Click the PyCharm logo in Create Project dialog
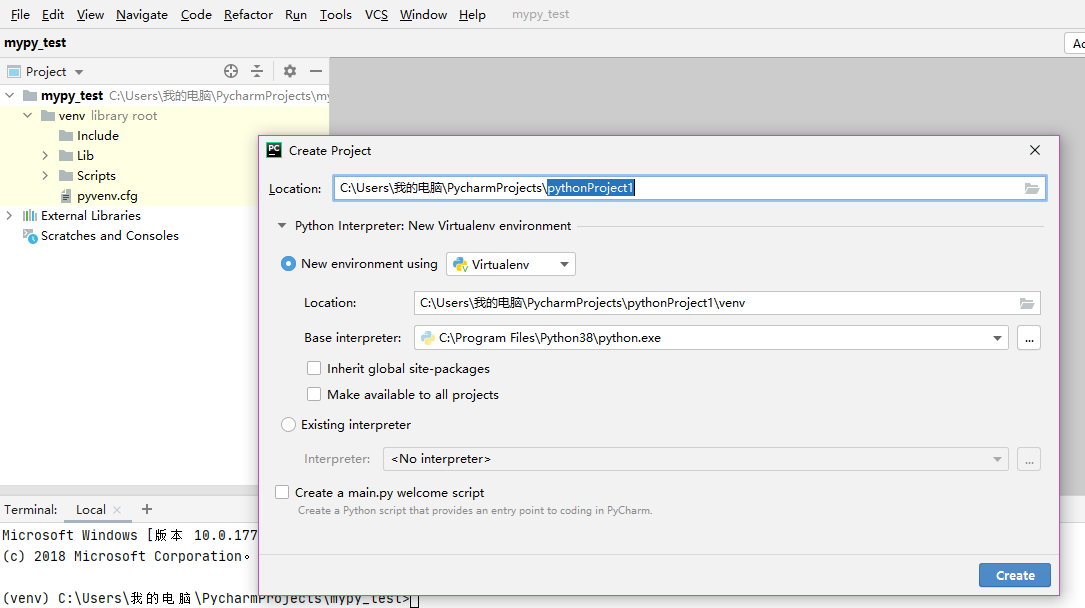This screenshot has width=1085, height=608. pyautogui.click(x=274, y=150)
